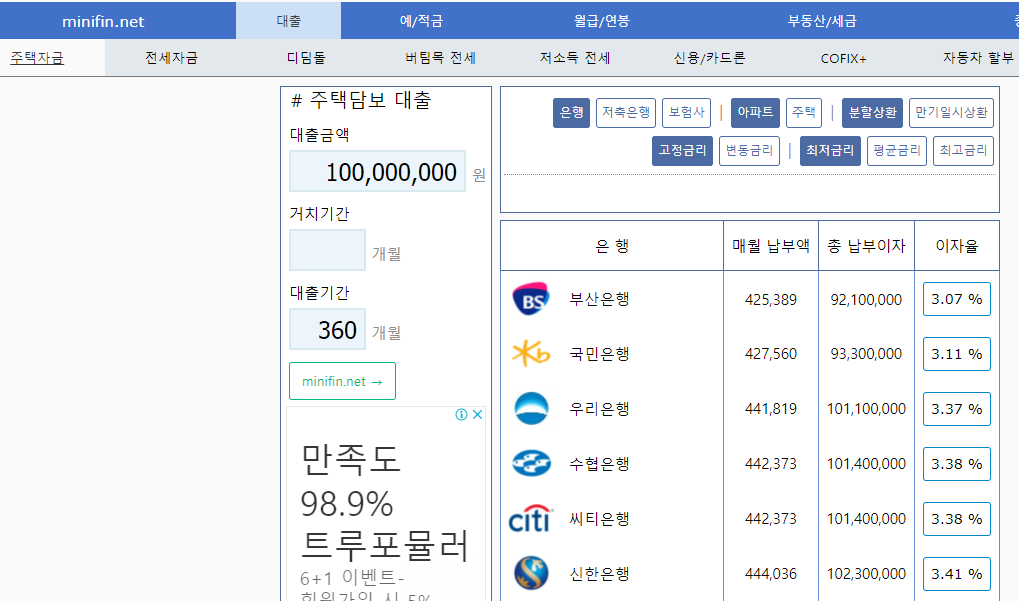Viewport: 1019px width, 601px height.
Task: Click the 국민은행 bank name
Action: [x=599, y=354]
